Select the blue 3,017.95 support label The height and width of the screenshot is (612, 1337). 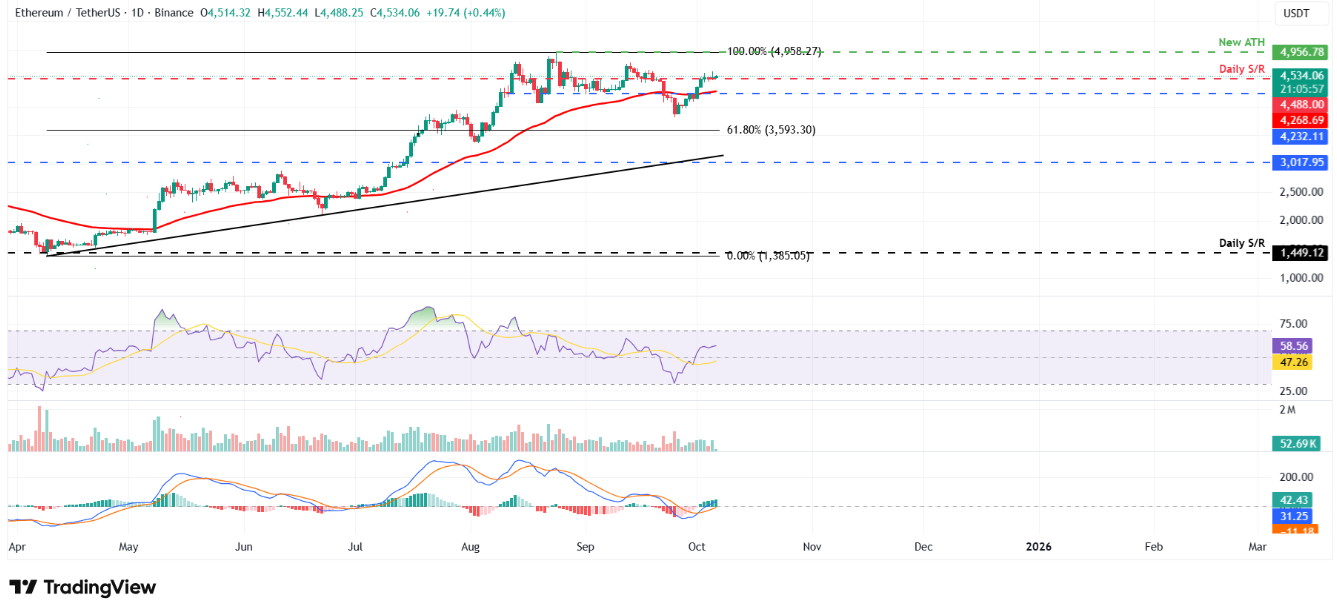pyautogui.click(x=1298, y=160)
